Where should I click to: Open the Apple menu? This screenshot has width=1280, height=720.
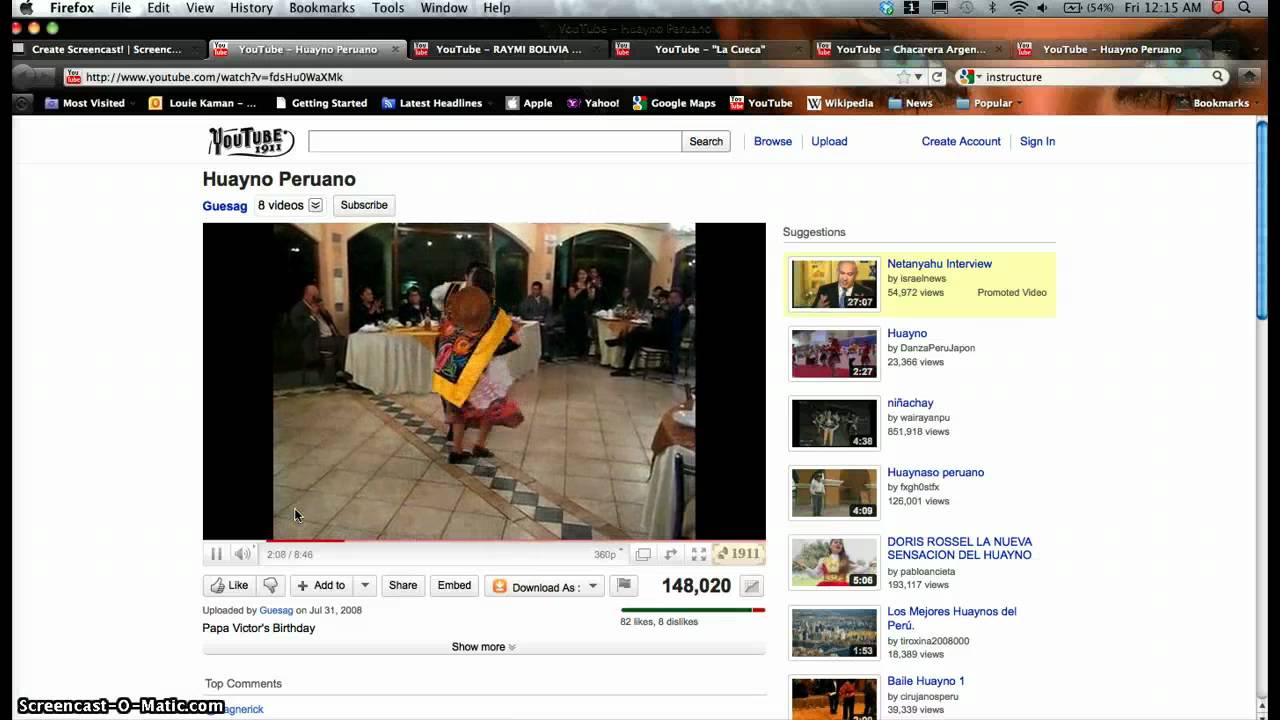pyautogui.click(x=26, y=8)
